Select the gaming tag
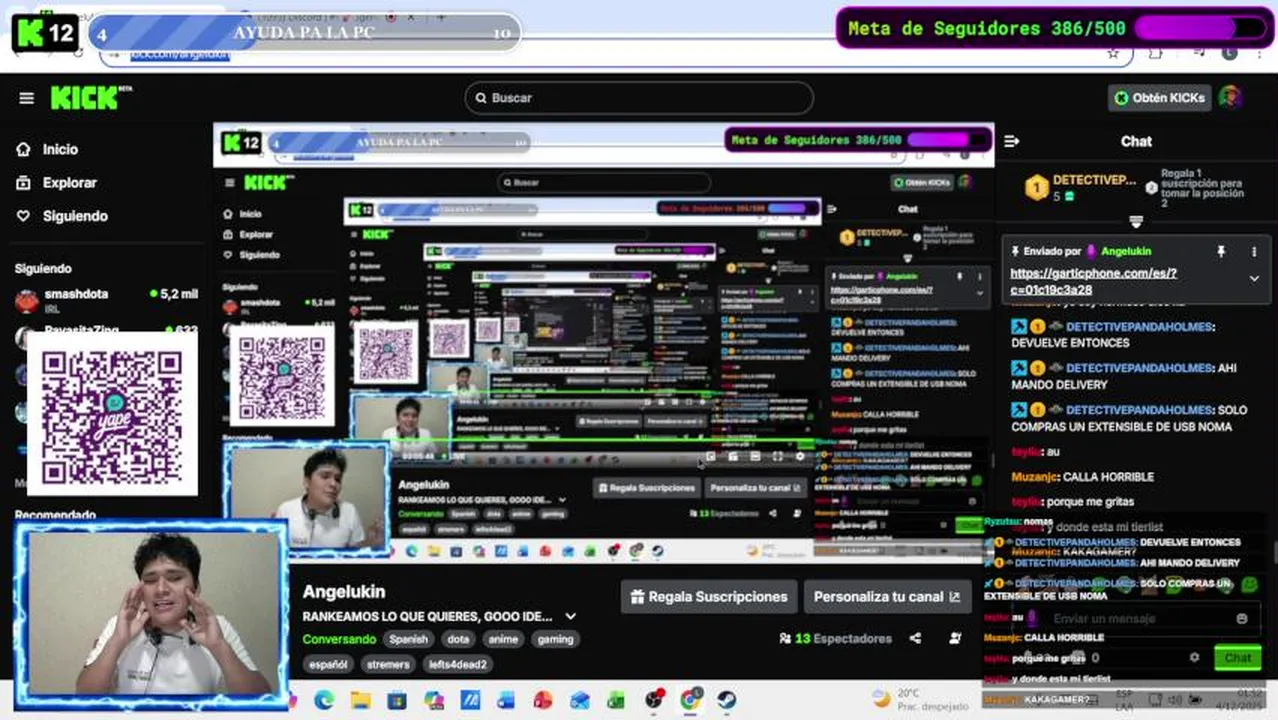The image size is (1278, 720). (555, 639)
